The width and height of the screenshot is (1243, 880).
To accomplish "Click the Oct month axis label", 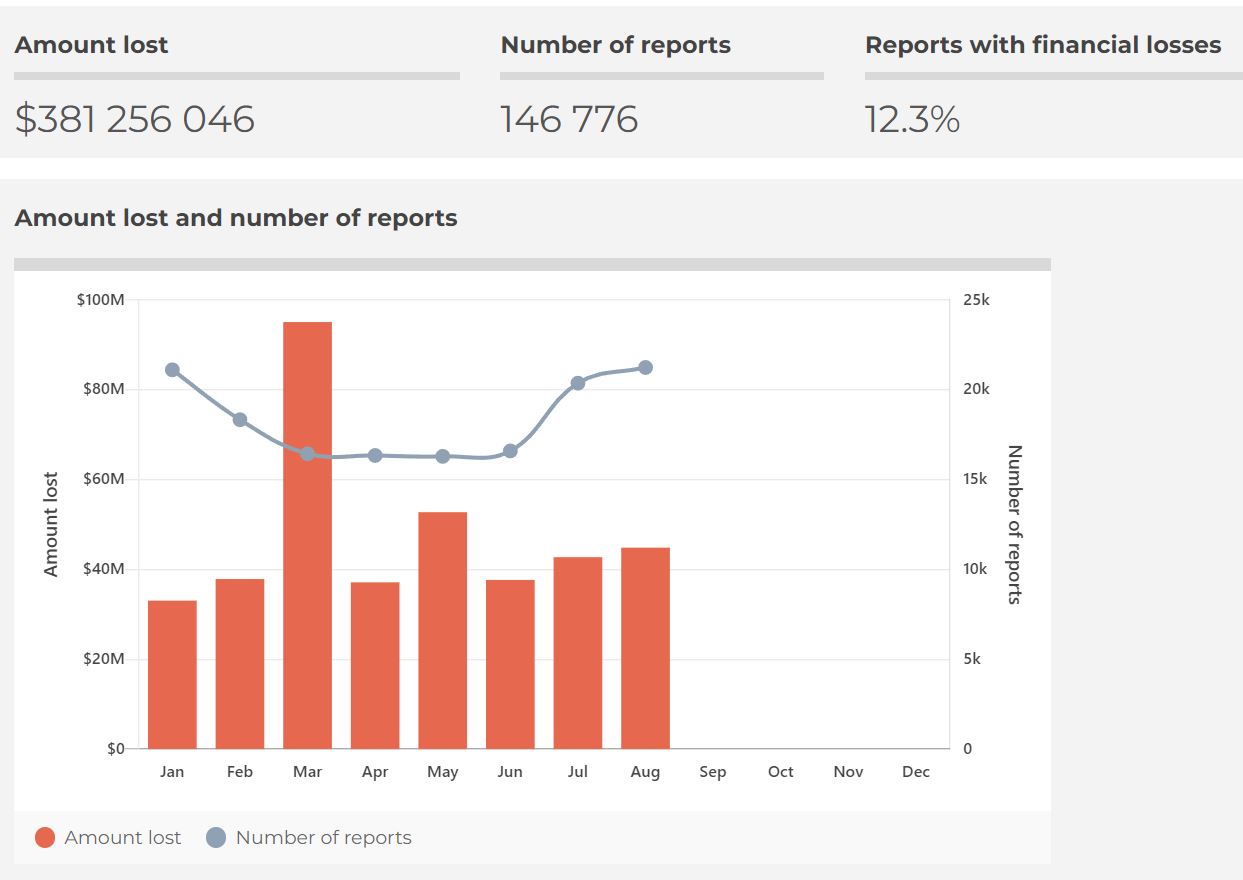I will click(x=781, y=772).
